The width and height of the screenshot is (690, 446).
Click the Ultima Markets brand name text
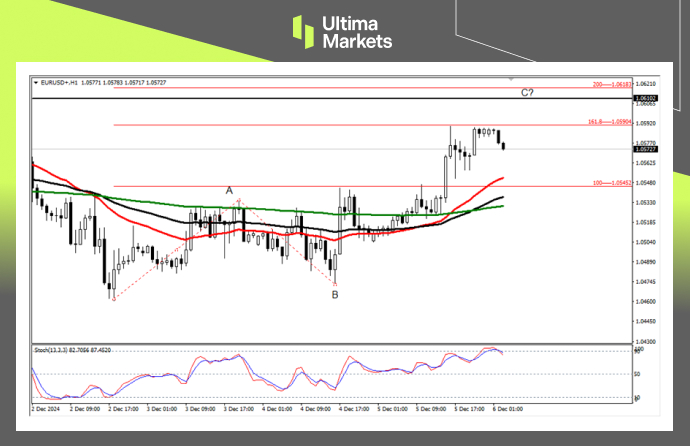tap(359, 31)
